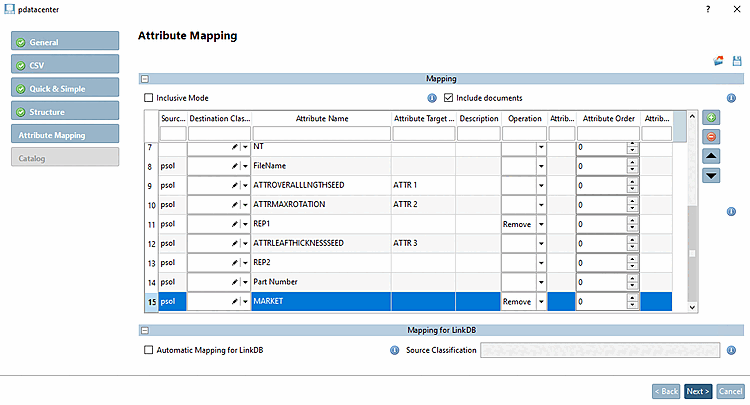
Task: Click edit pencil in REP2 row
Action: (x=234, y=263)
